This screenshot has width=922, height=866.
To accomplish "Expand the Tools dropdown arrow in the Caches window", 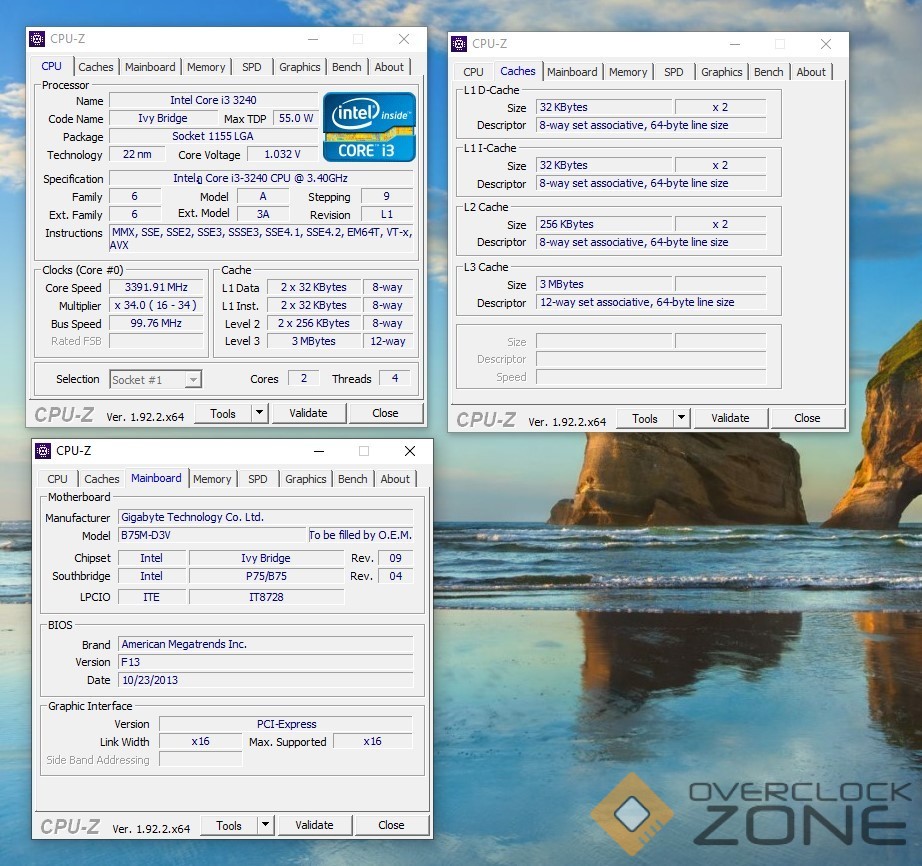I will 682,418.
